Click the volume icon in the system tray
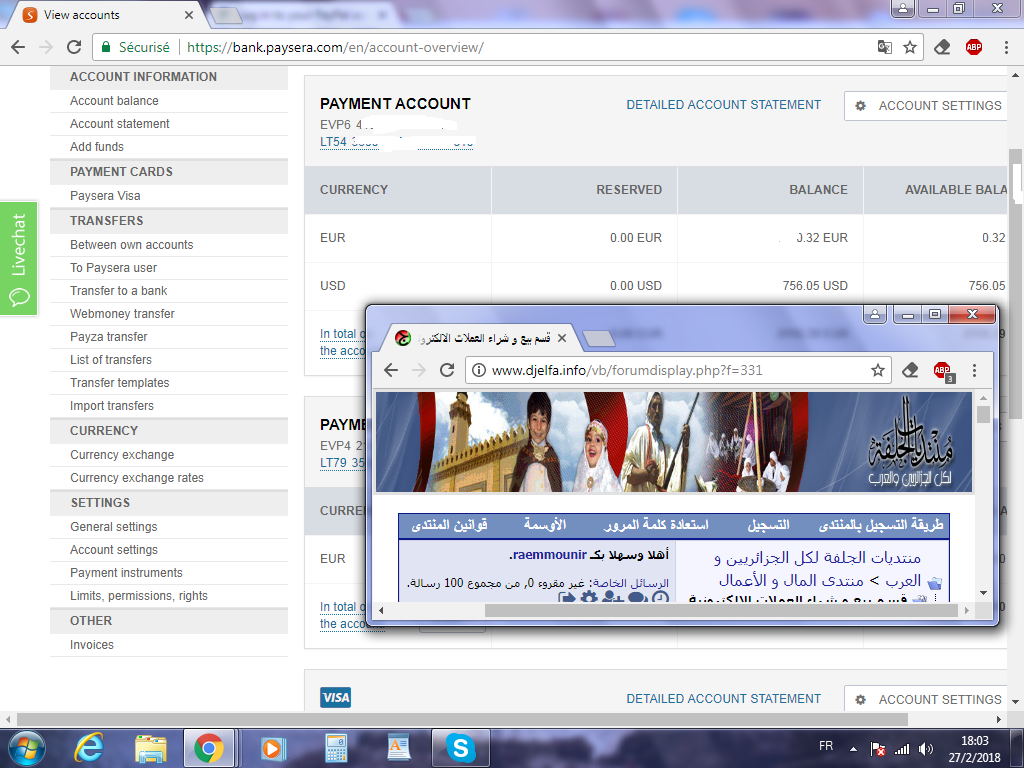 pos(925,749)
